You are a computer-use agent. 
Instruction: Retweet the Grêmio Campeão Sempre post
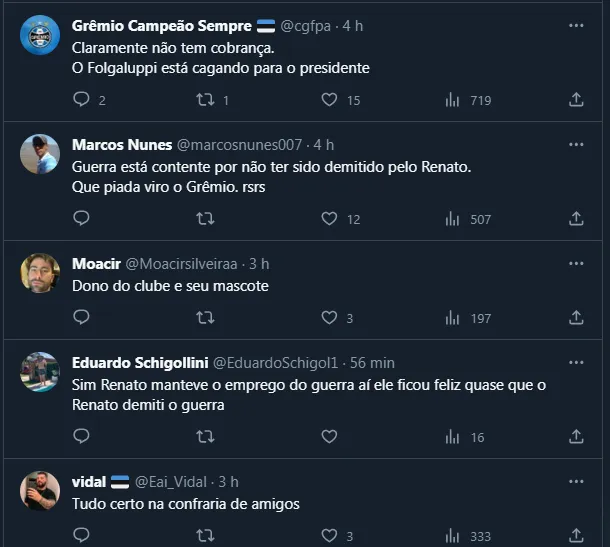(x=204, y=100)
